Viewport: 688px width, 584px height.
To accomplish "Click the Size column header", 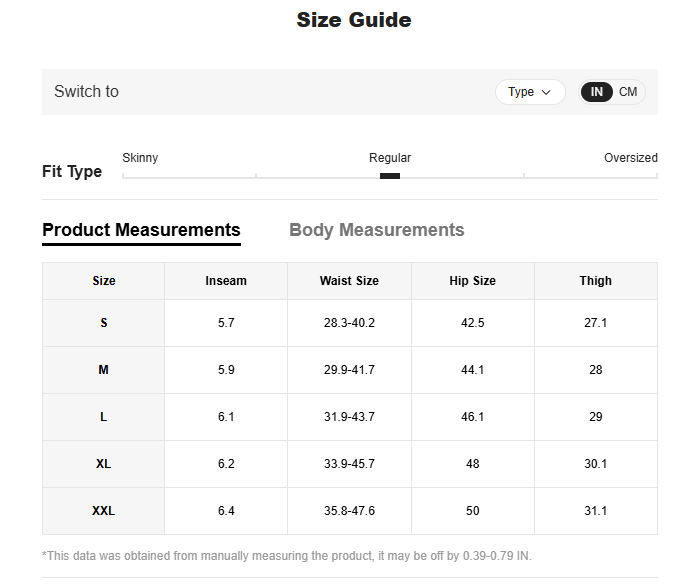I will [x=104, y=281].
